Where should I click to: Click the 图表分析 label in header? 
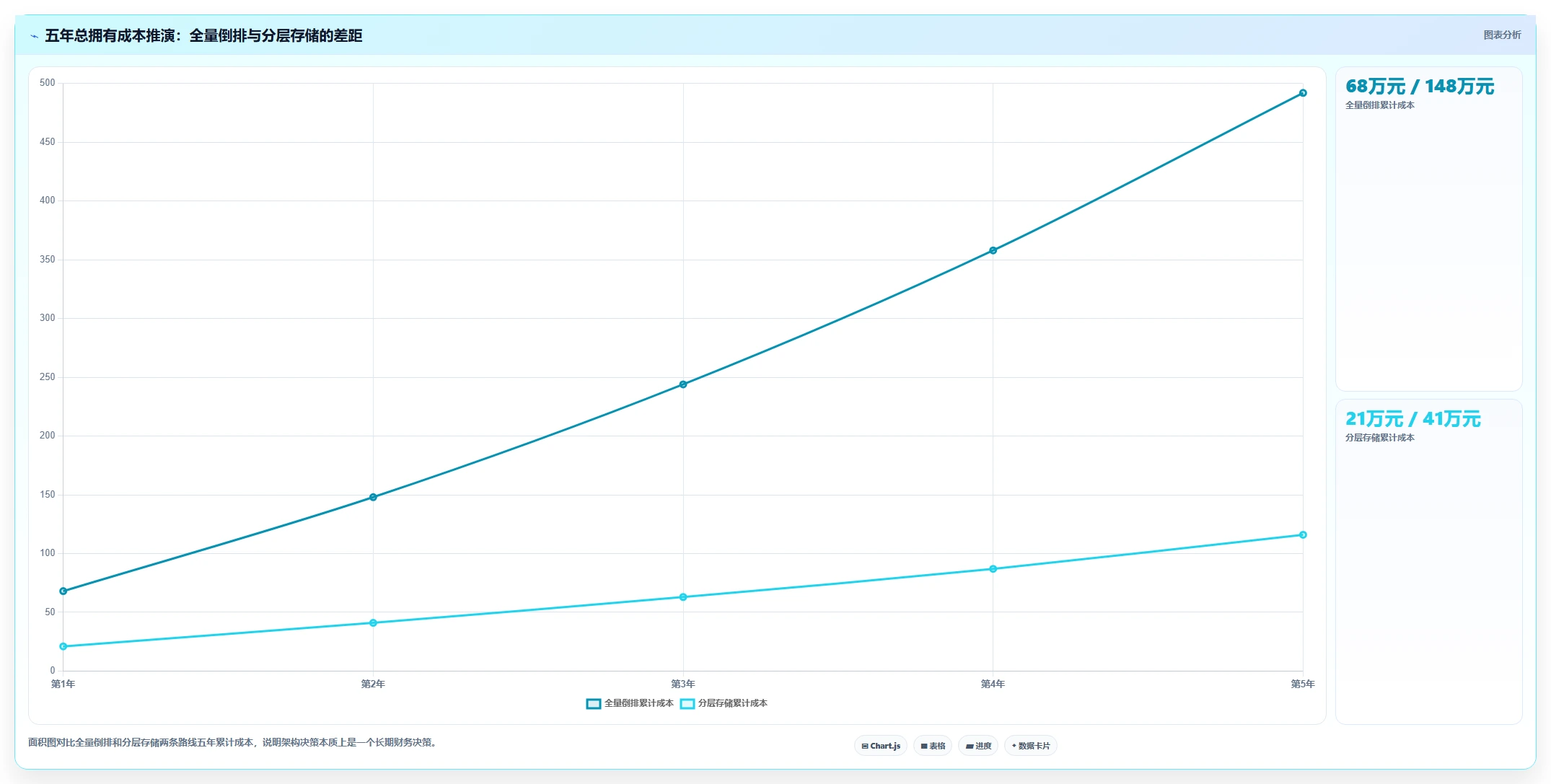(1502, 35)
